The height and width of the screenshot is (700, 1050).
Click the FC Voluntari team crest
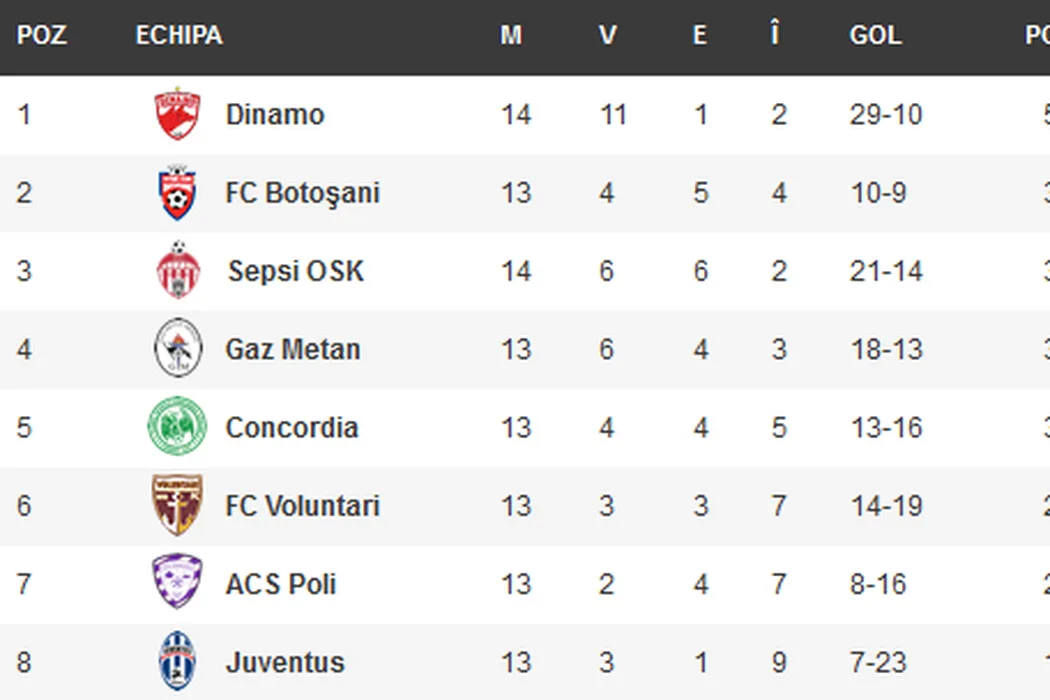coord(178,505)
